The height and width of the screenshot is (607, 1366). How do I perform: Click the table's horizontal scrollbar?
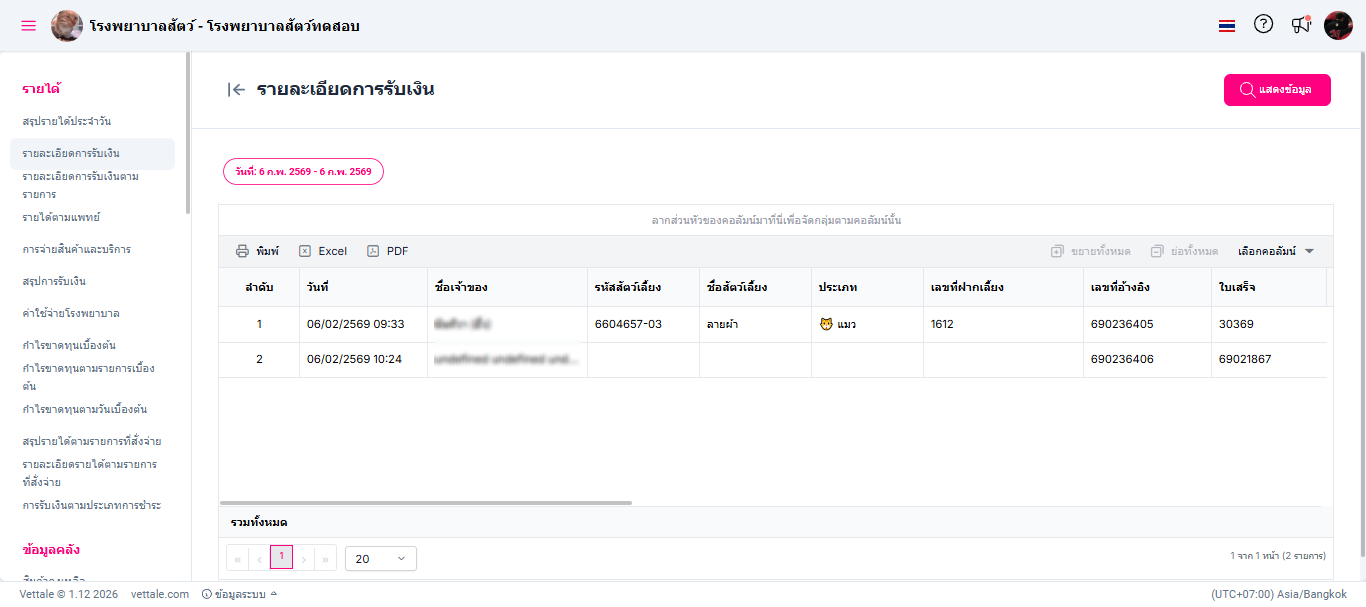pos(426,502)
